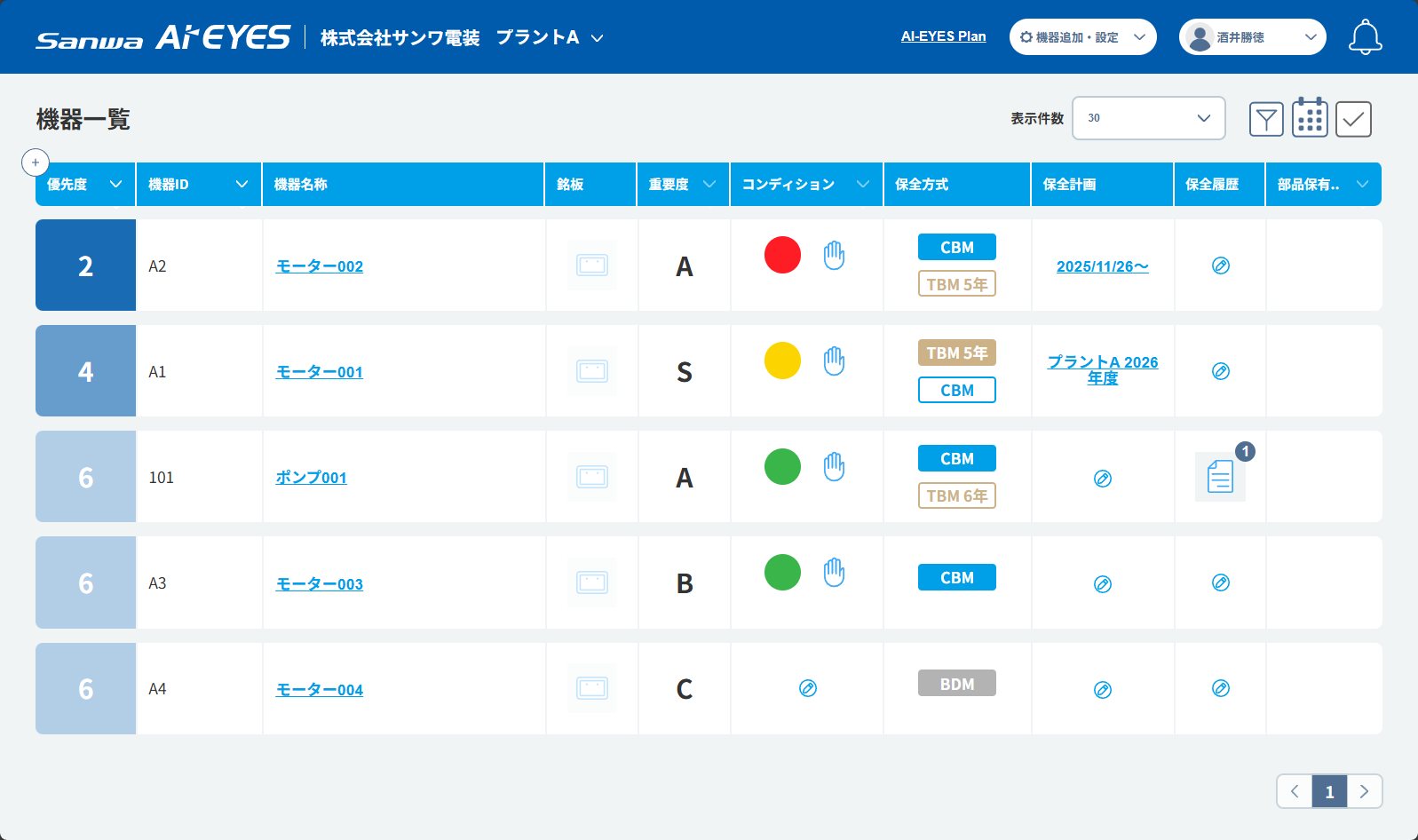Click the checkmark icon beside calendar
This screenshot has width=1418, height=840.
pyautogui.click(x=1353, y=119)
